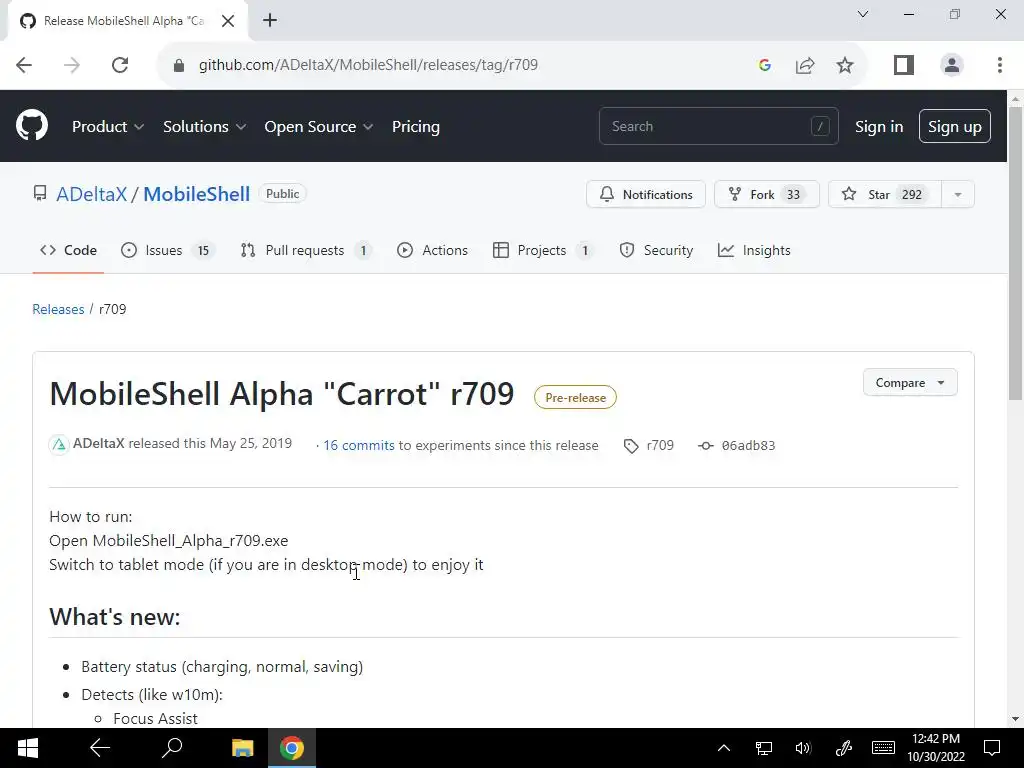Viewport: 1024px width, 768px height.
Task: Open the Projects tab
Action: click(543, 250)
